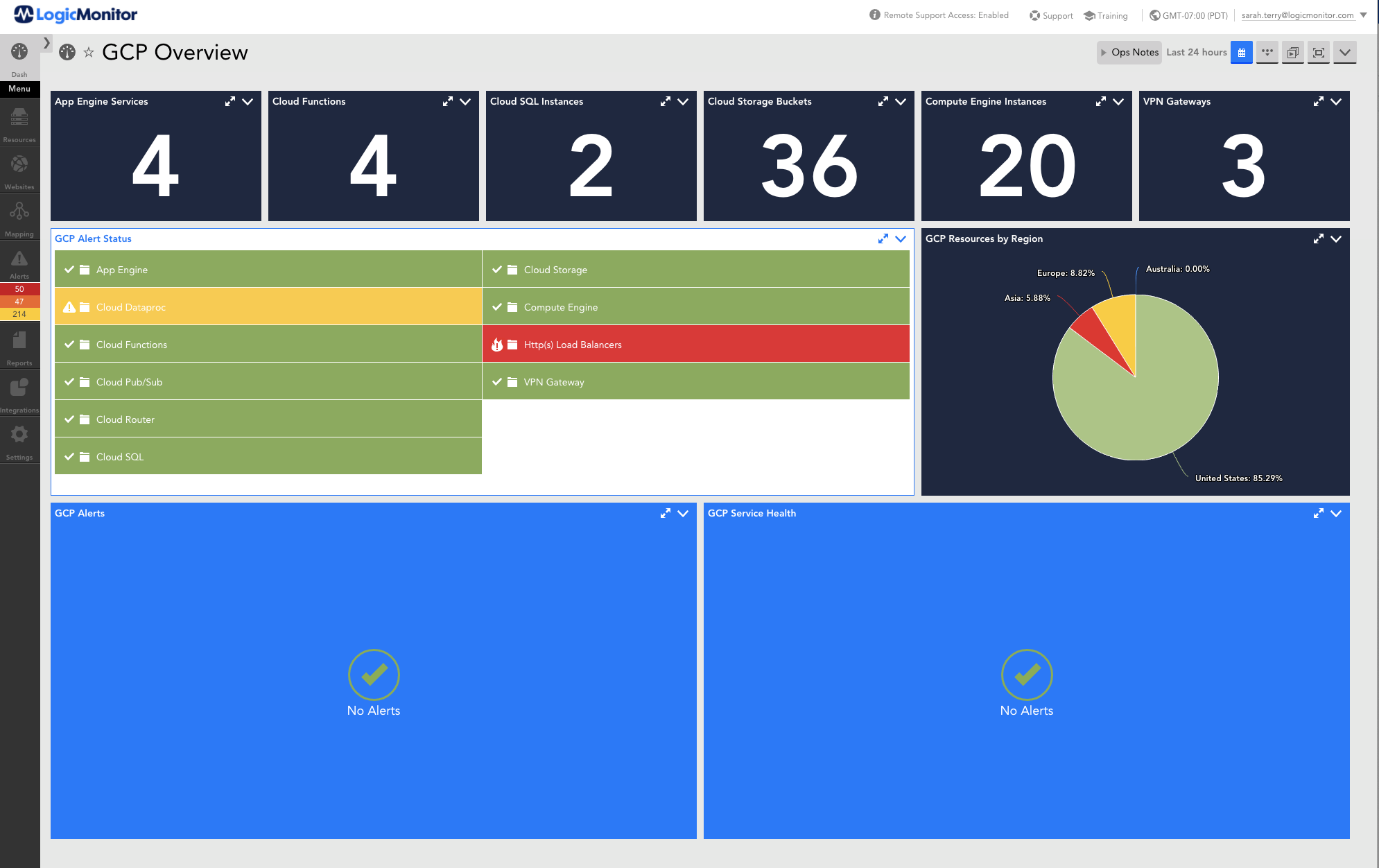Maximize the GCP Alert Status widget
The height and width of the screenshot is (868, 1379).
883,239
